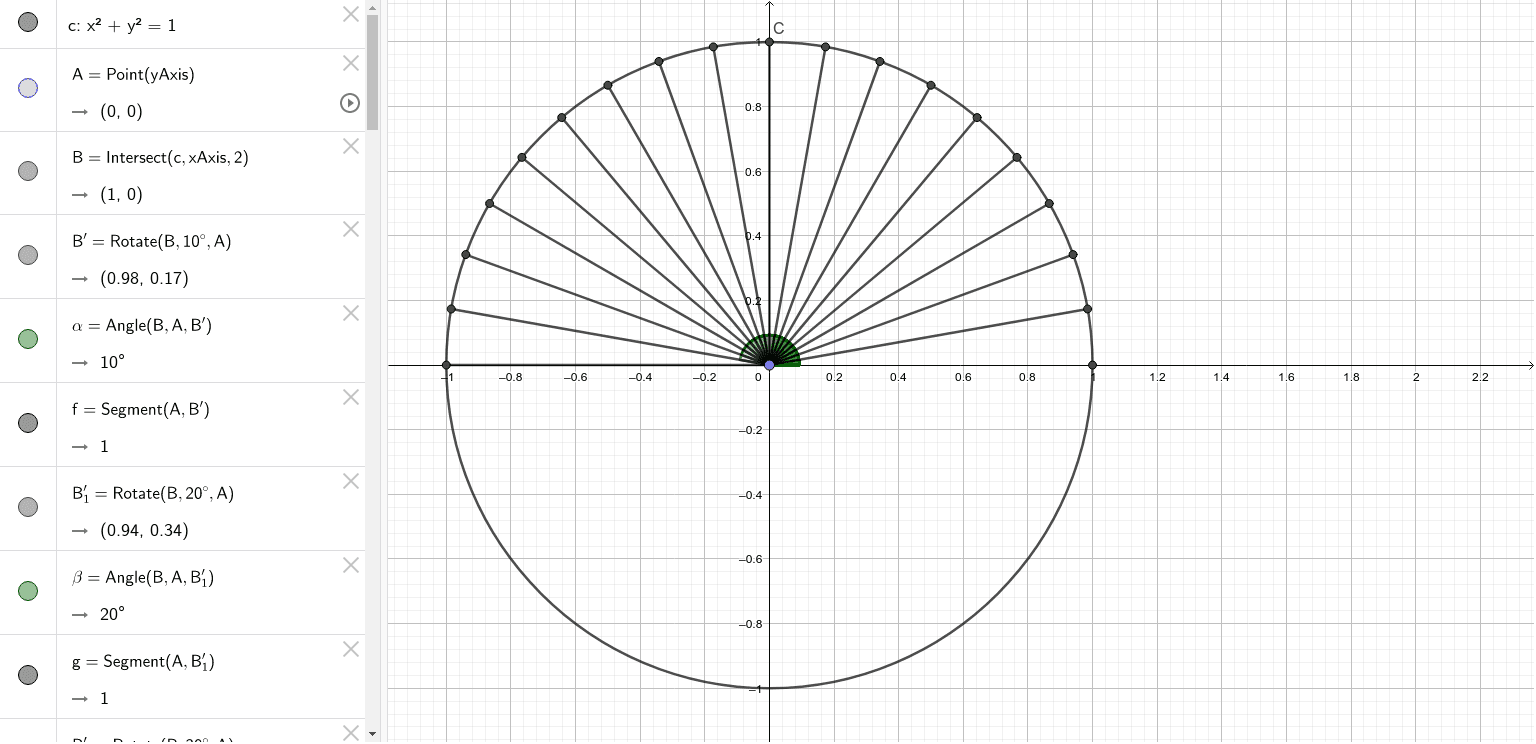The width and height of the screenshot is (1536, 744).
Task: Select the B'₁ = Rotate(B, 20°, A) definition
Action: (x=153, y=493)
